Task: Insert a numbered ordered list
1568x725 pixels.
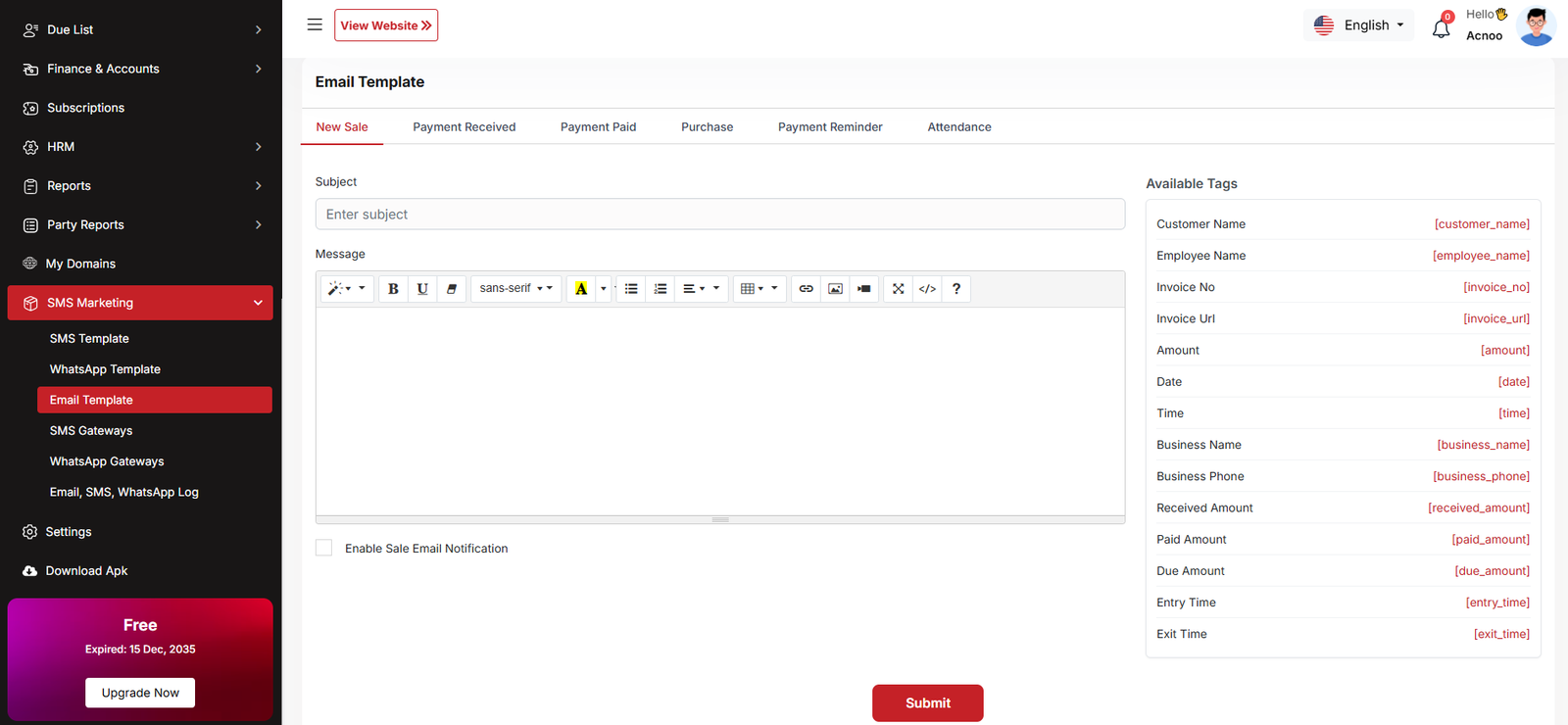Action: (661, 289)
